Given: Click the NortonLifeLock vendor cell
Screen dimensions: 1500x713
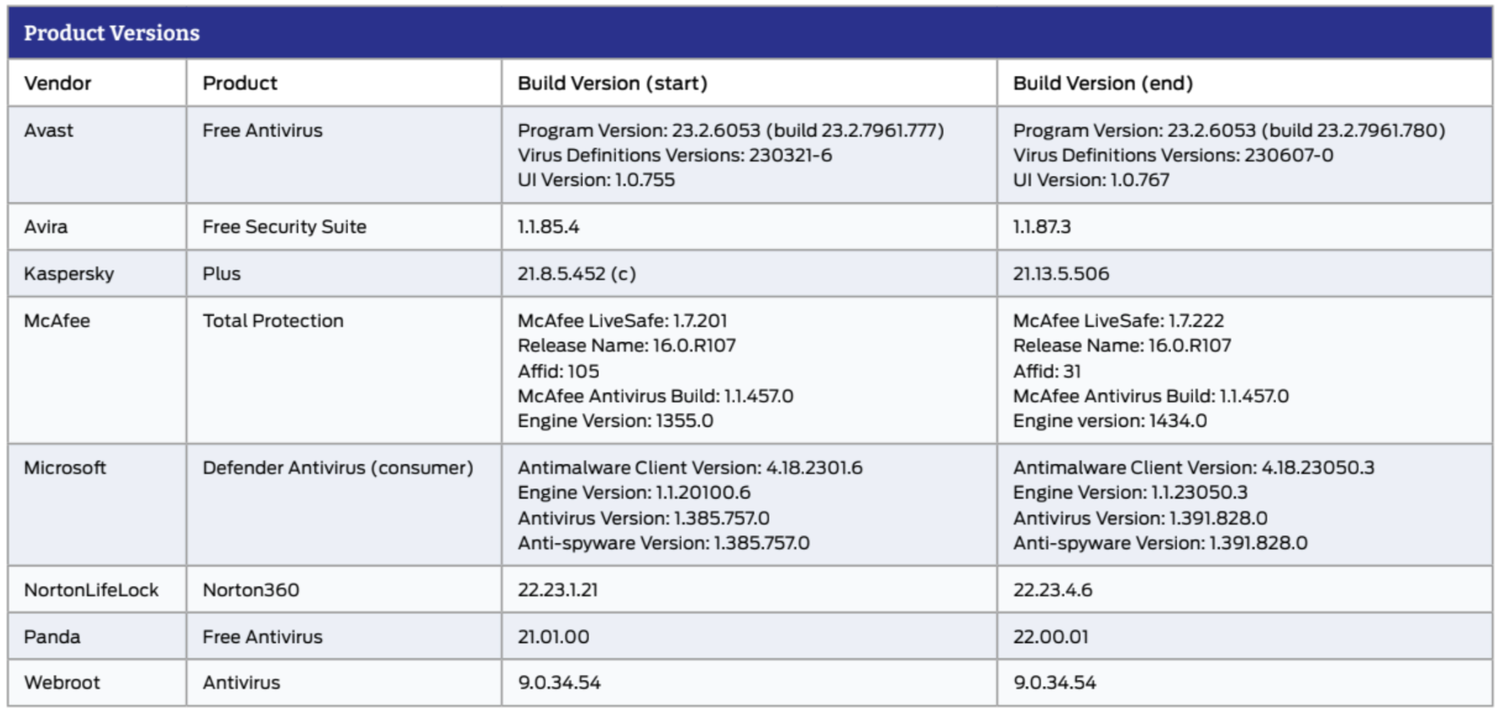Looking at the screenshot, I should tap(91, 590).
